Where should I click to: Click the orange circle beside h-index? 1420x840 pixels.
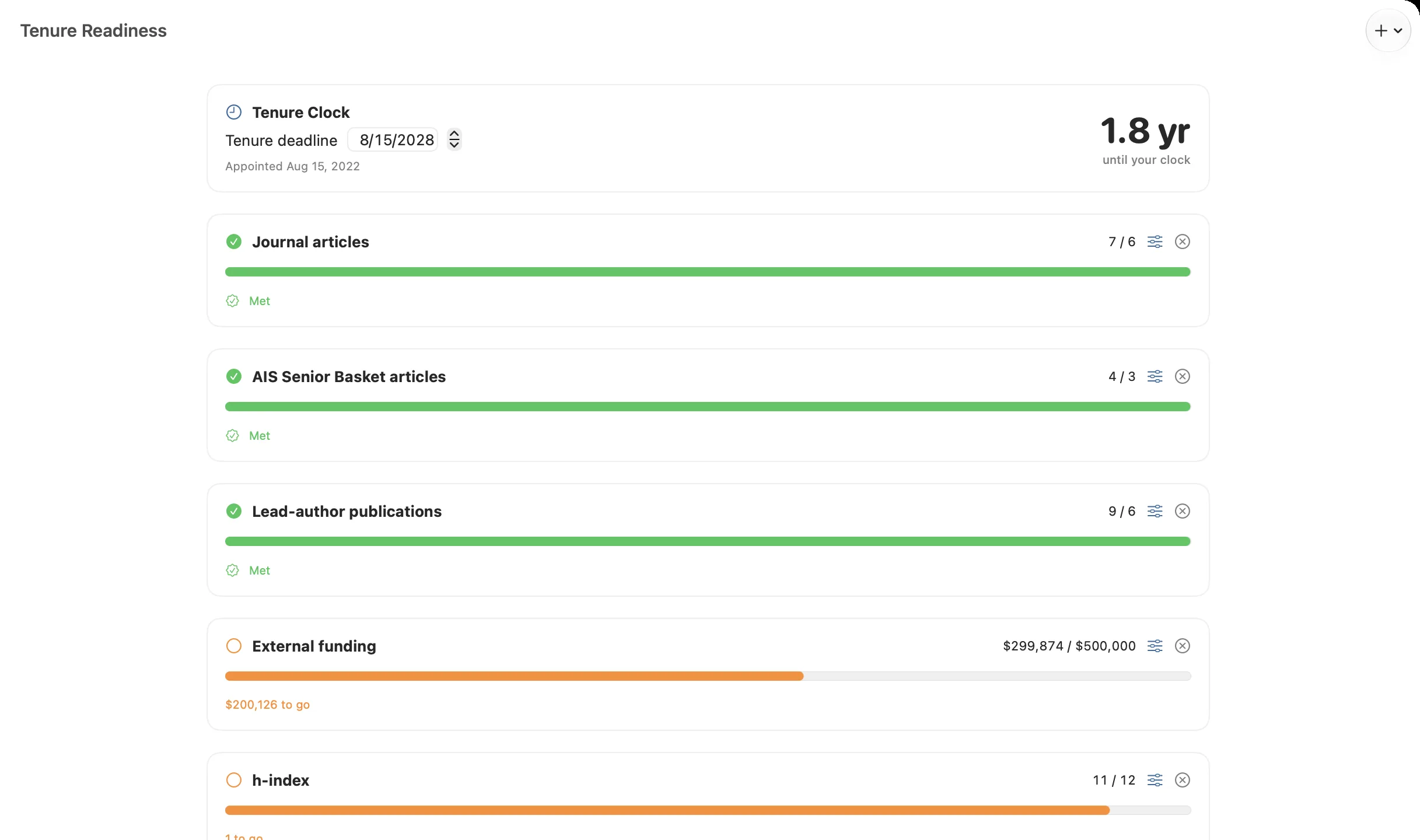[x=234, y=780]
